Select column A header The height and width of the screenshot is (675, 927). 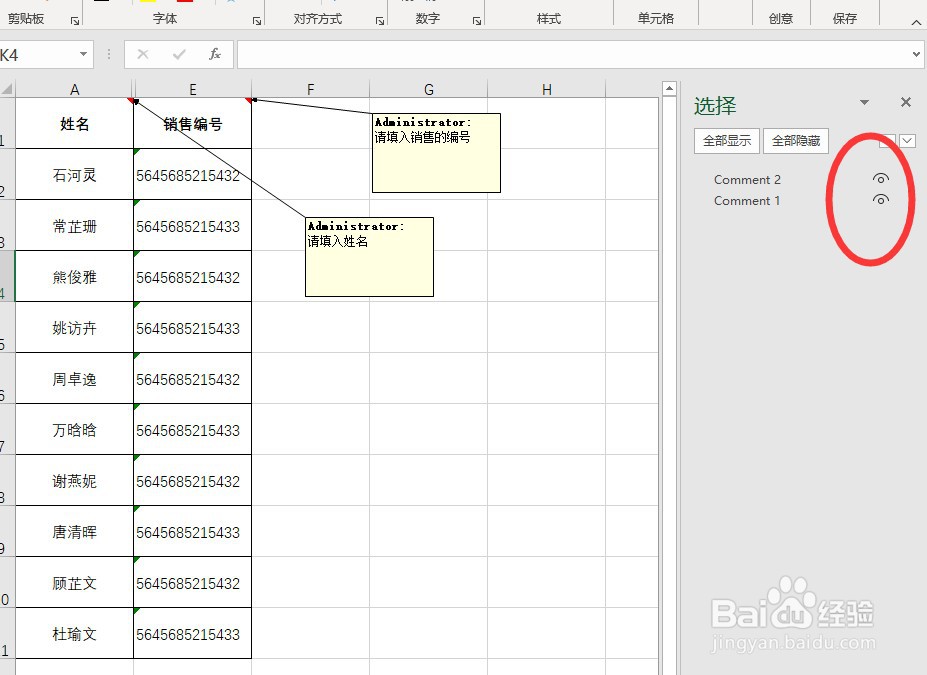(x=74, y=89)
